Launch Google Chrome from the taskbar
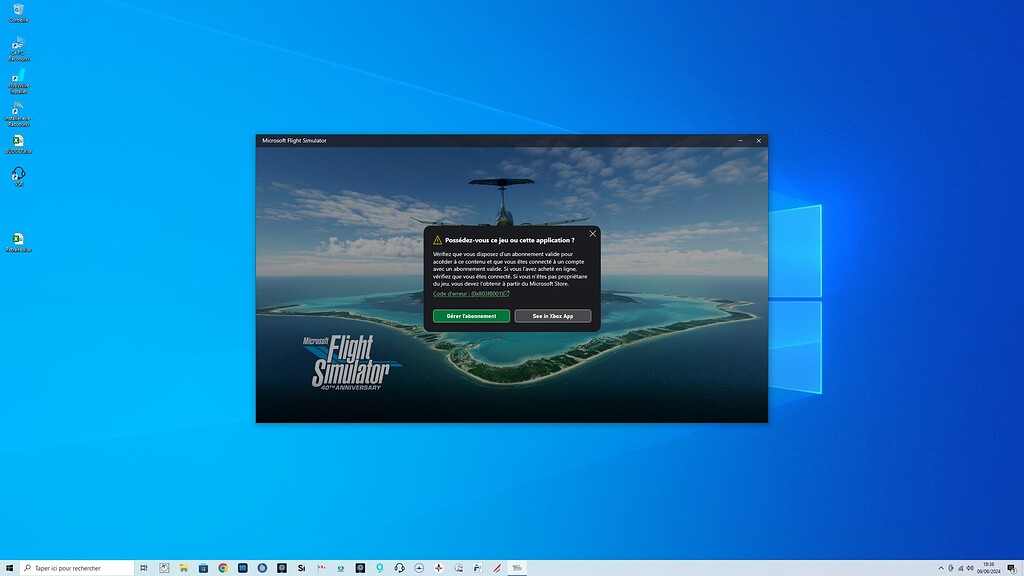Viewport: 1024px width, 576px height. pos(222,567)
